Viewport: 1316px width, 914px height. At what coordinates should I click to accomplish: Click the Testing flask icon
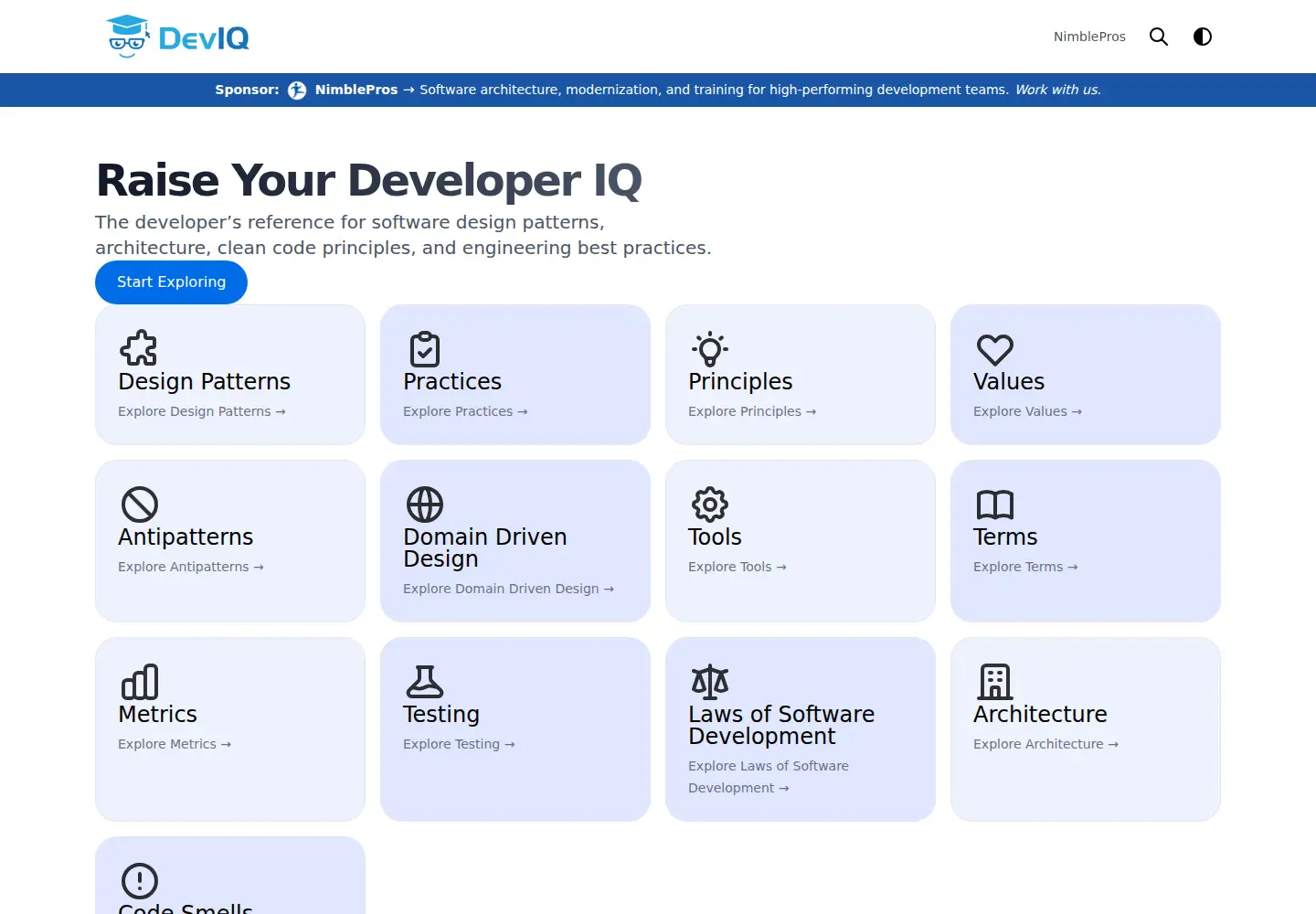click(424, 681)
